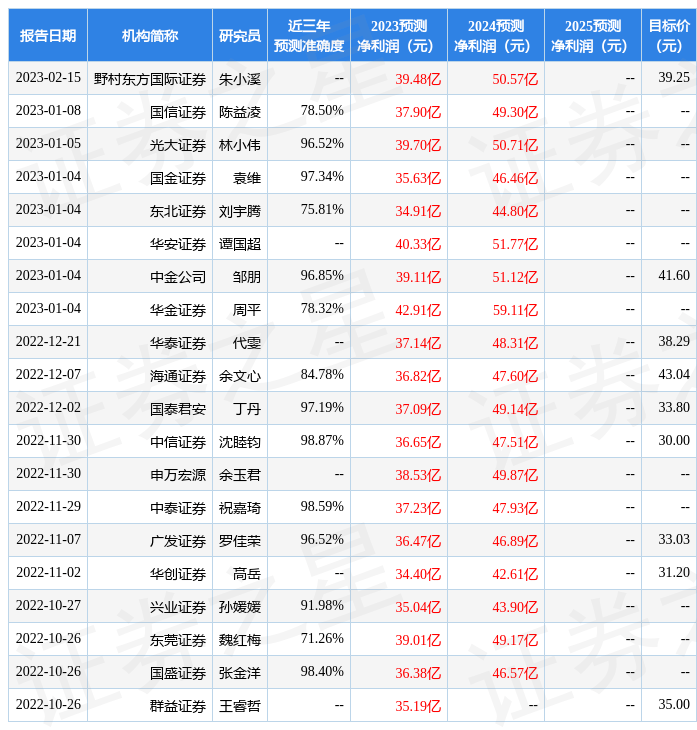Click the 中金公司 institution name
This screenshot has width=697, height=730.
(178, 277)
